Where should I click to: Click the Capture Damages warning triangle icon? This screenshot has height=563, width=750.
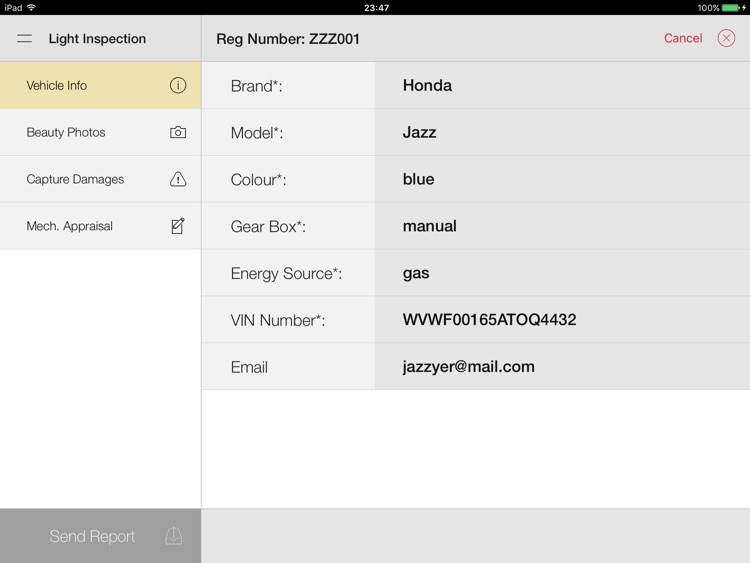pos(178,179)
